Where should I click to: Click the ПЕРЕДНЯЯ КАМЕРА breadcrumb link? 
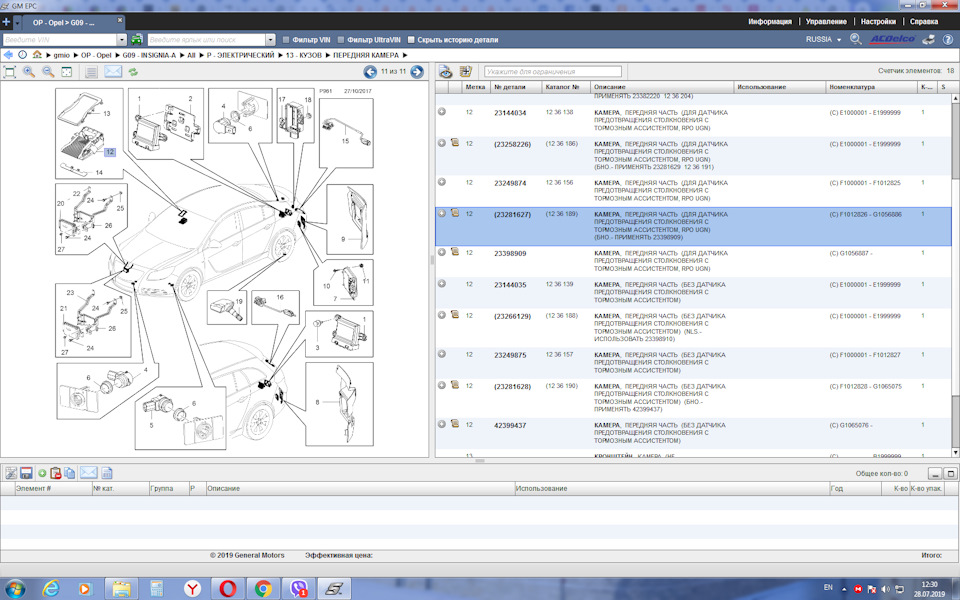(364, 55)
